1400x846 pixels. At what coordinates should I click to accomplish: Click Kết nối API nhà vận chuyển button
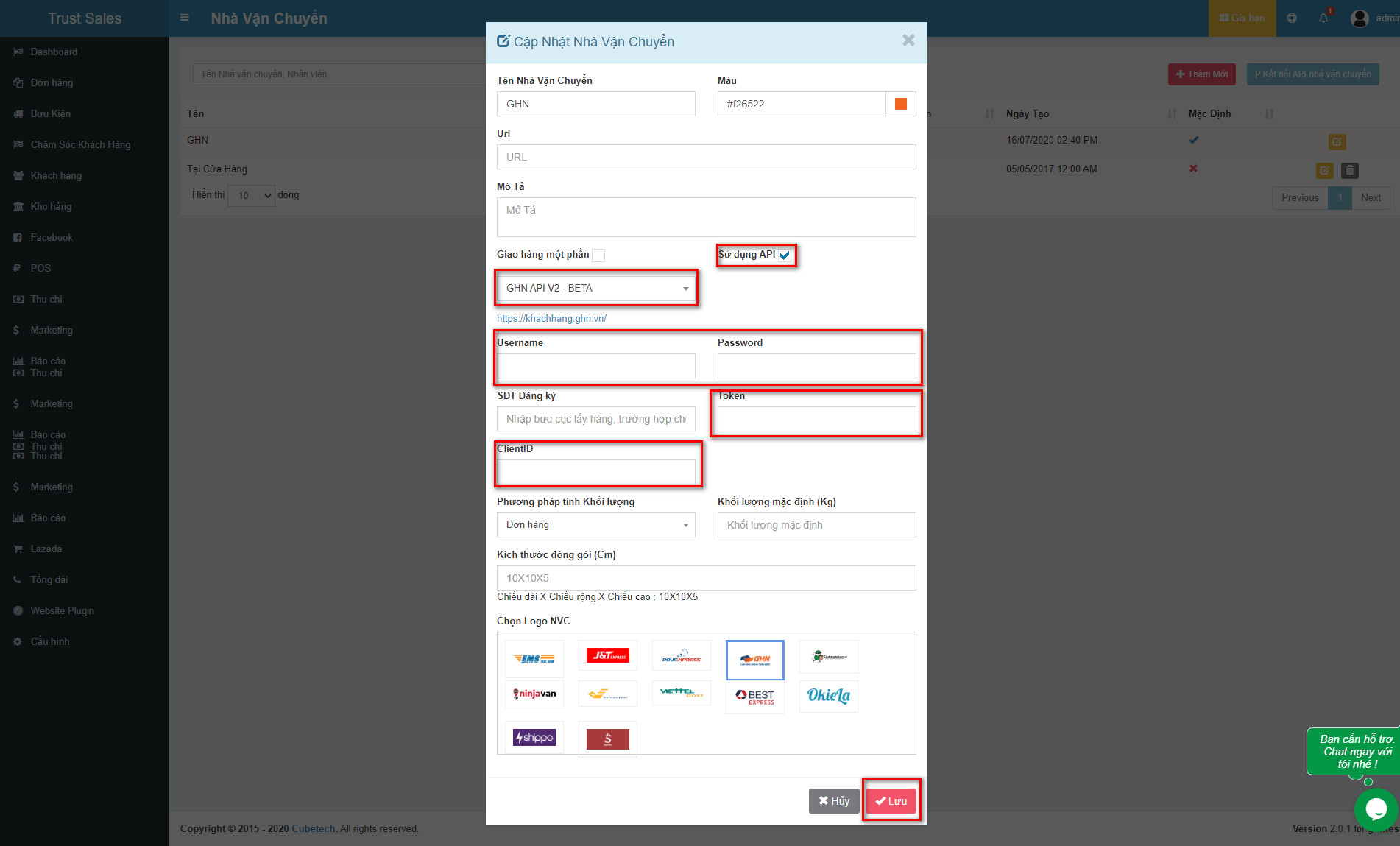coord(1312,74)
